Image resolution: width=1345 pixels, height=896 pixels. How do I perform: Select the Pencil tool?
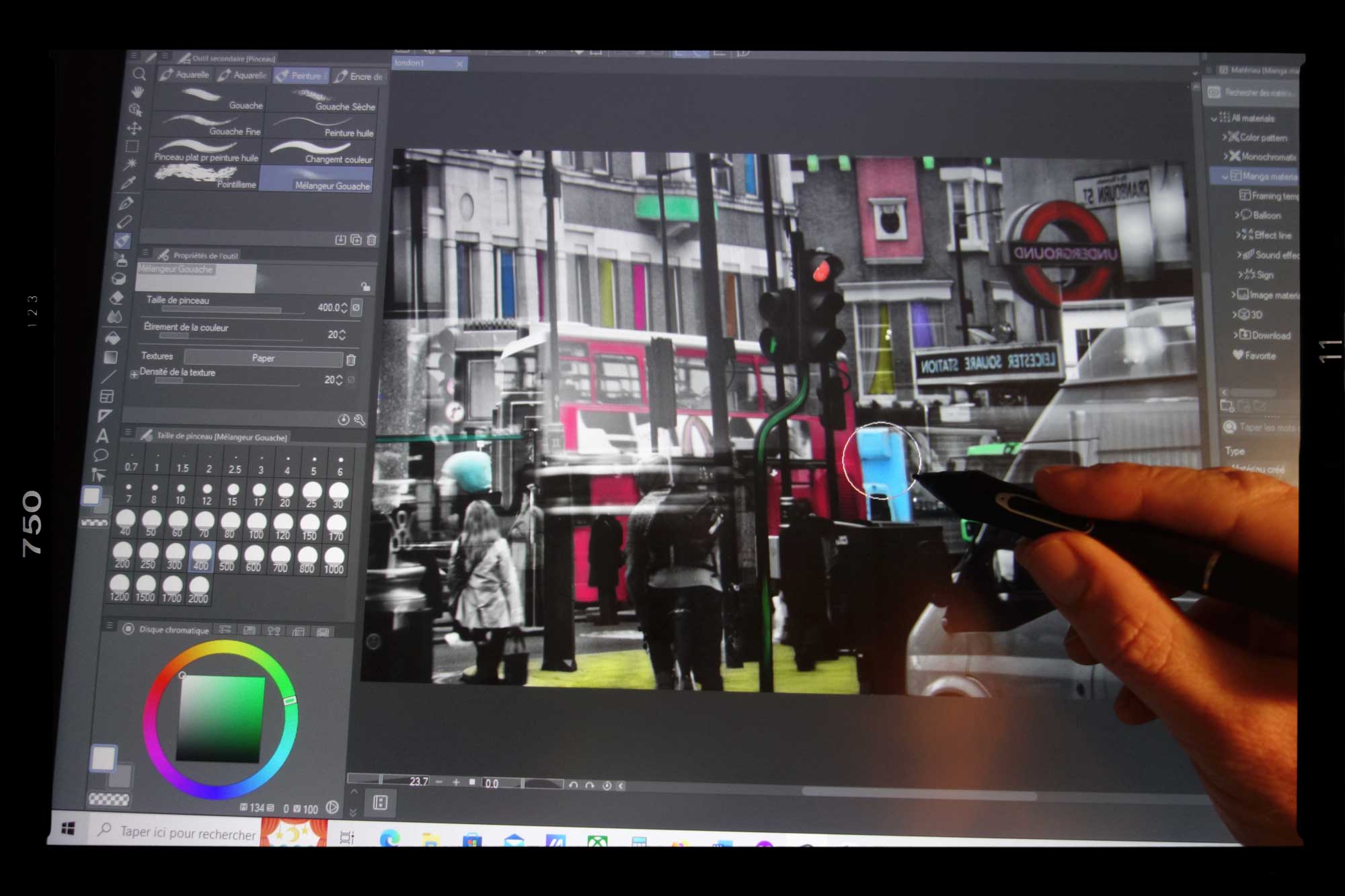click(124, 221)
